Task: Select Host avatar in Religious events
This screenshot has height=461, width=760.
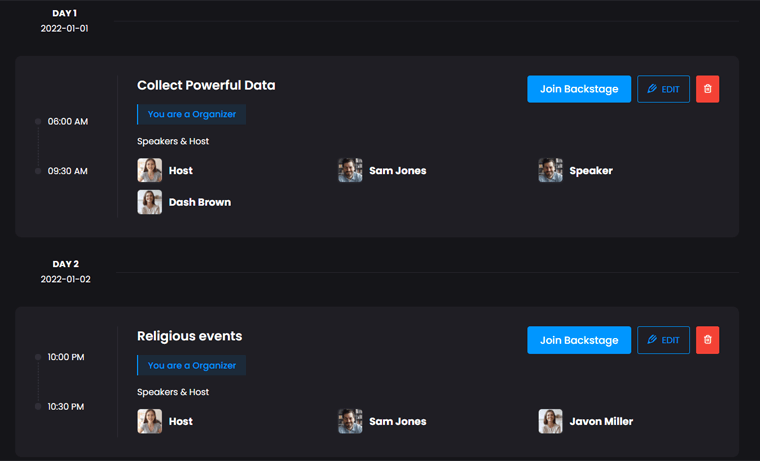Action: (x=150, y=421)
